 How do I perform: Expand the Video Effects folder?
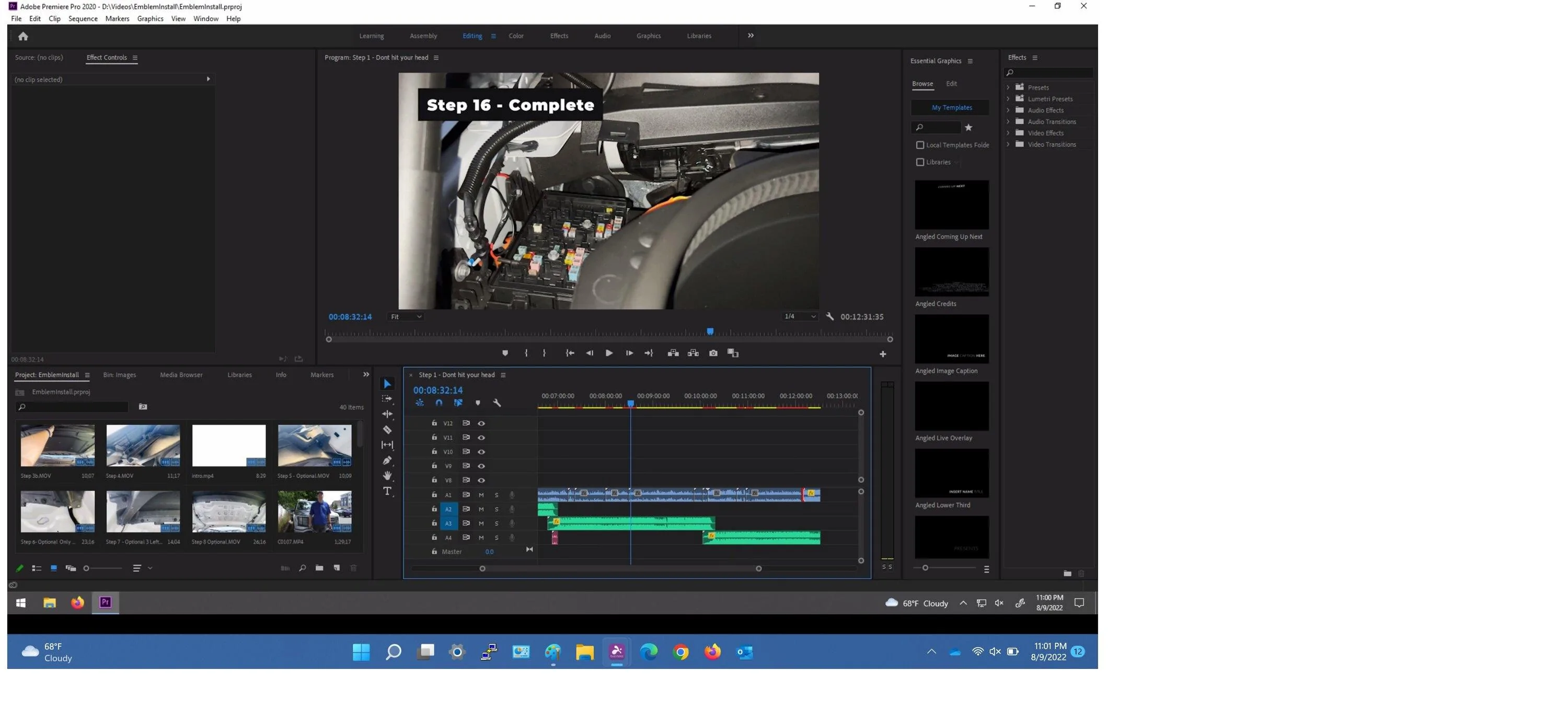tap(1008, 133)
